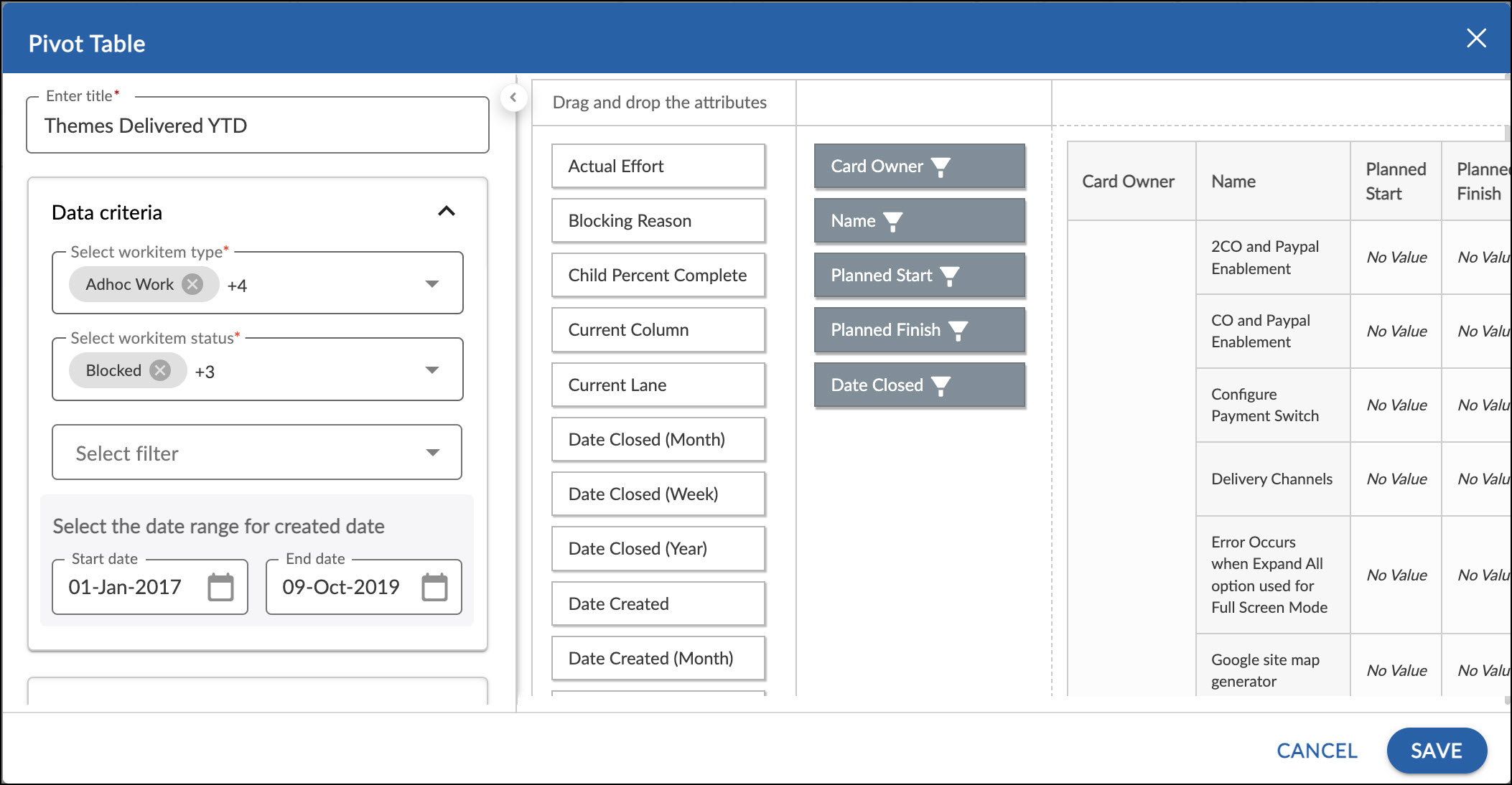Close the Pivot Table dialog
The height and width of the screenshot is (785, 1512).
(x=1476, y=38)
